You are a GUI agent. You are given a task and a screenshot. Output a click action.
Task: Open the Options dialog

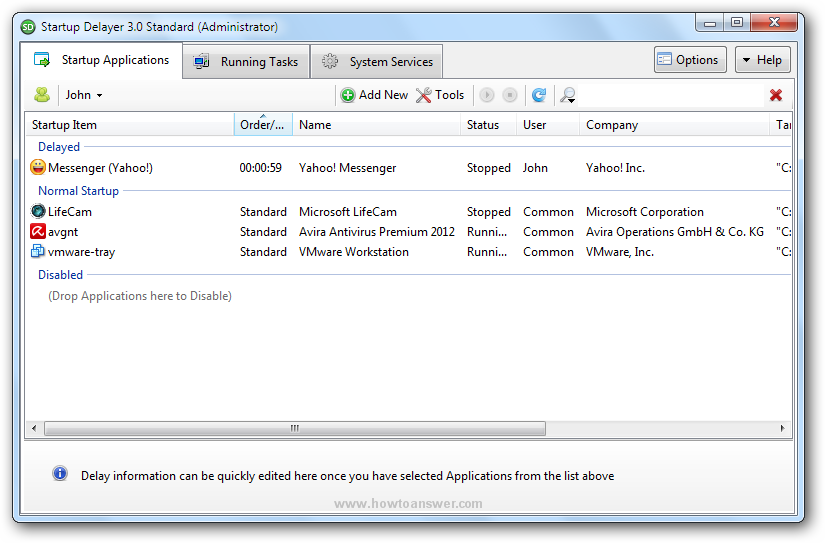tap(690, 59)
